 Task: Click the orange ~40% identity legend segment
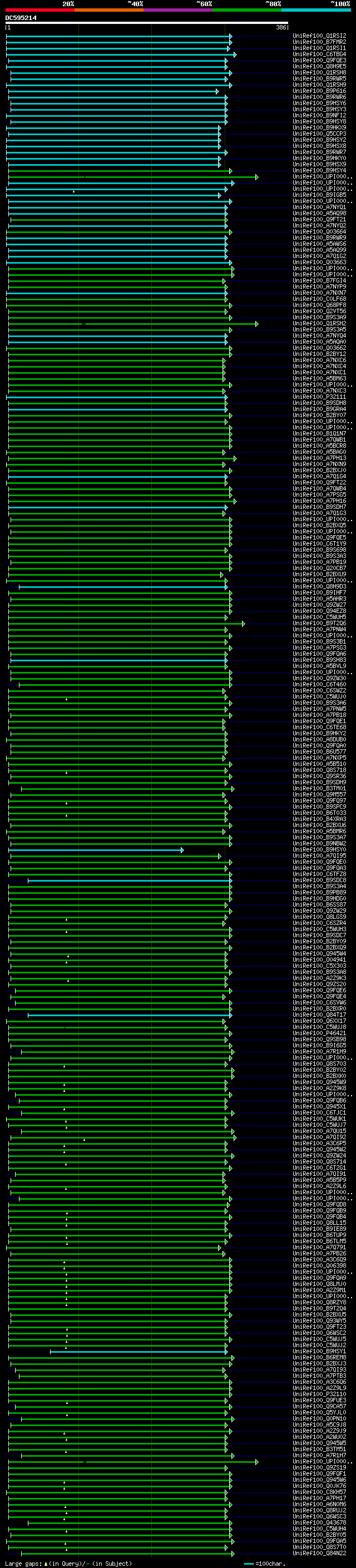click(110, 10)
